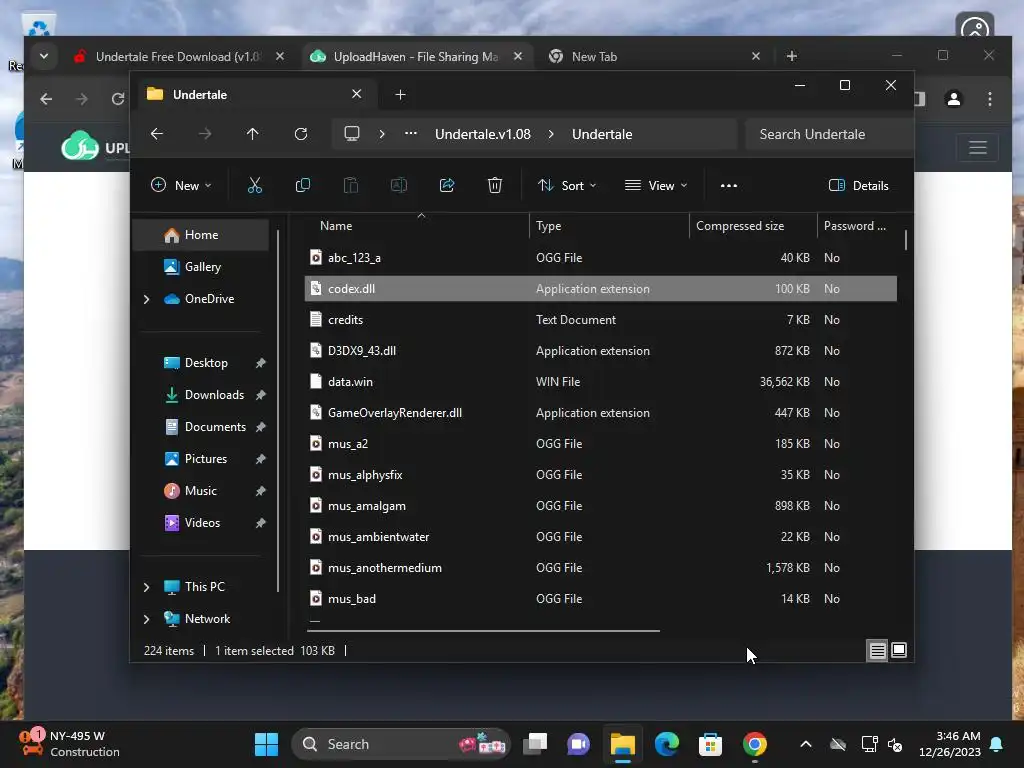
Task: Select the credits text document
Action: point(601,320)
